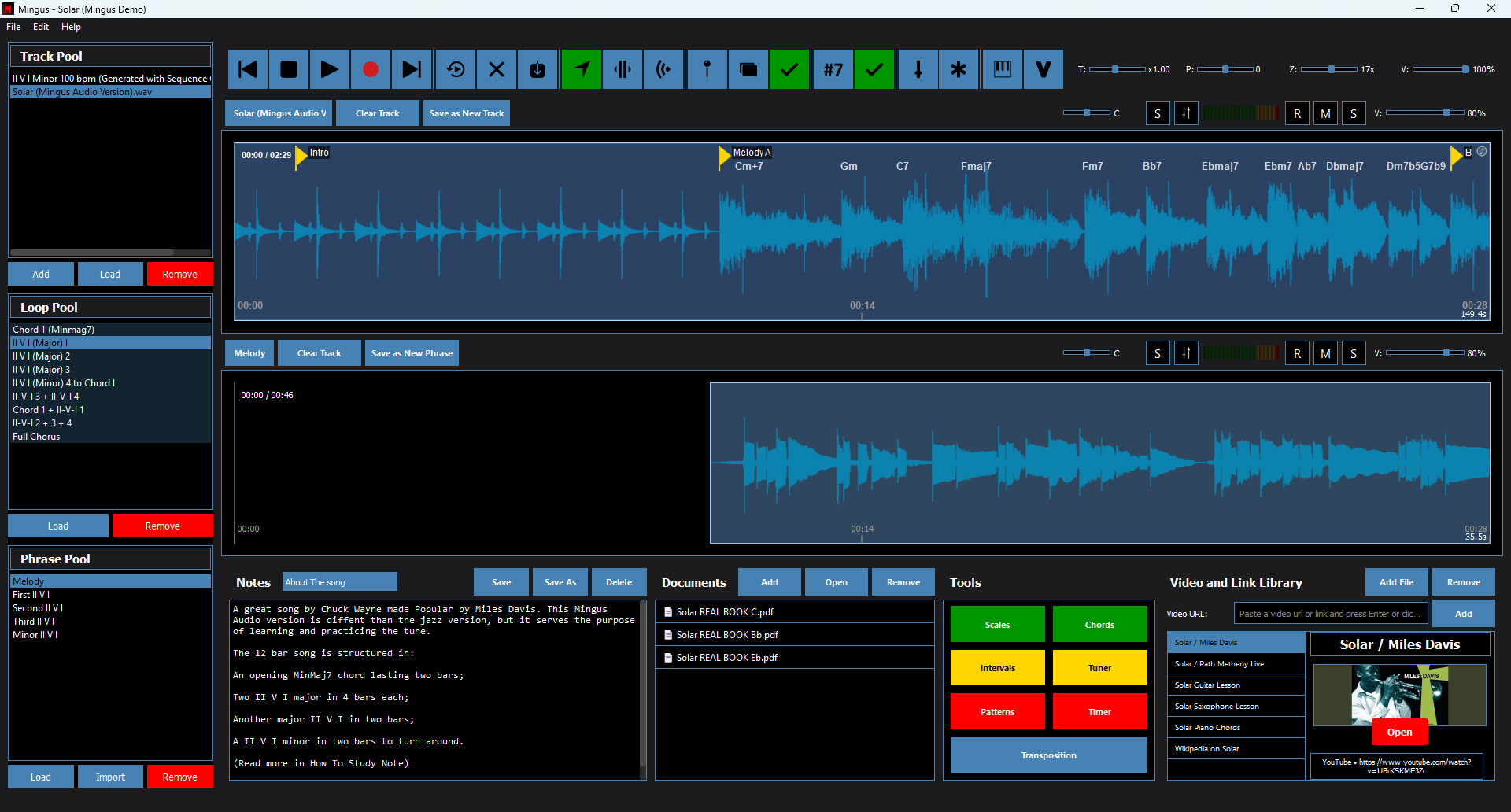Screen dimensions: 1511x812
Task: Open the Edit menu
Action: pyautogui.click(x=41, y=27)
